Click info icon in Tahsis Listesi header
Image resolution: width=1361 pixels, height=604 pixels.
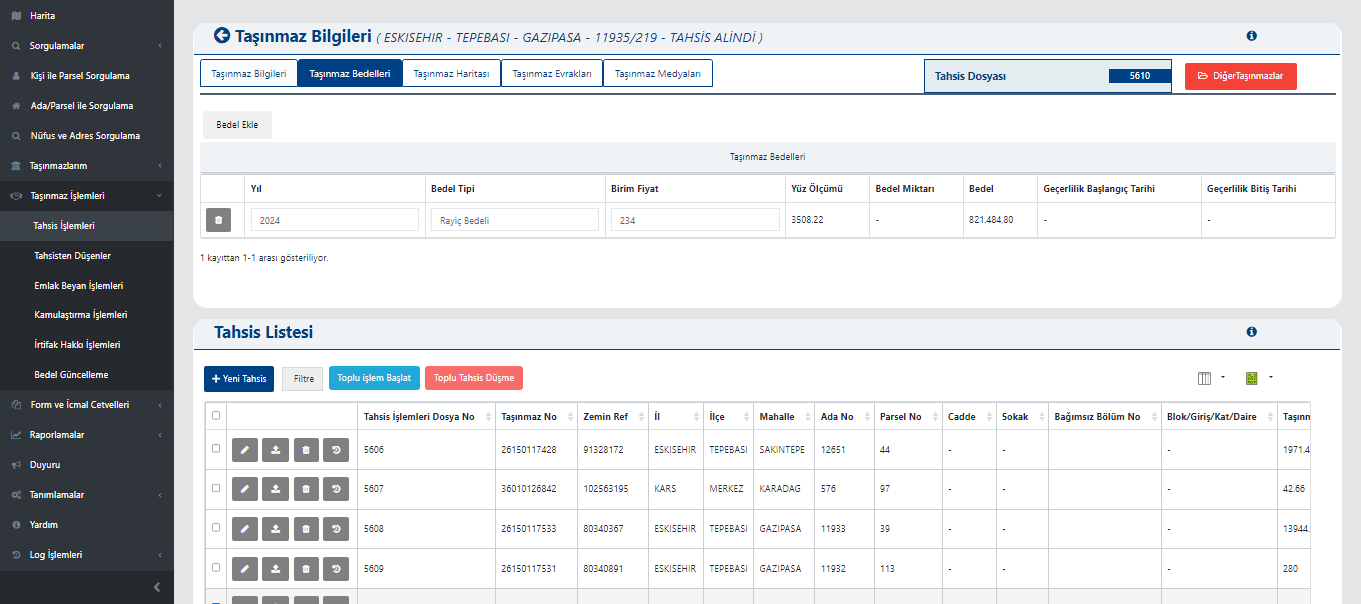pos(1251,332)
